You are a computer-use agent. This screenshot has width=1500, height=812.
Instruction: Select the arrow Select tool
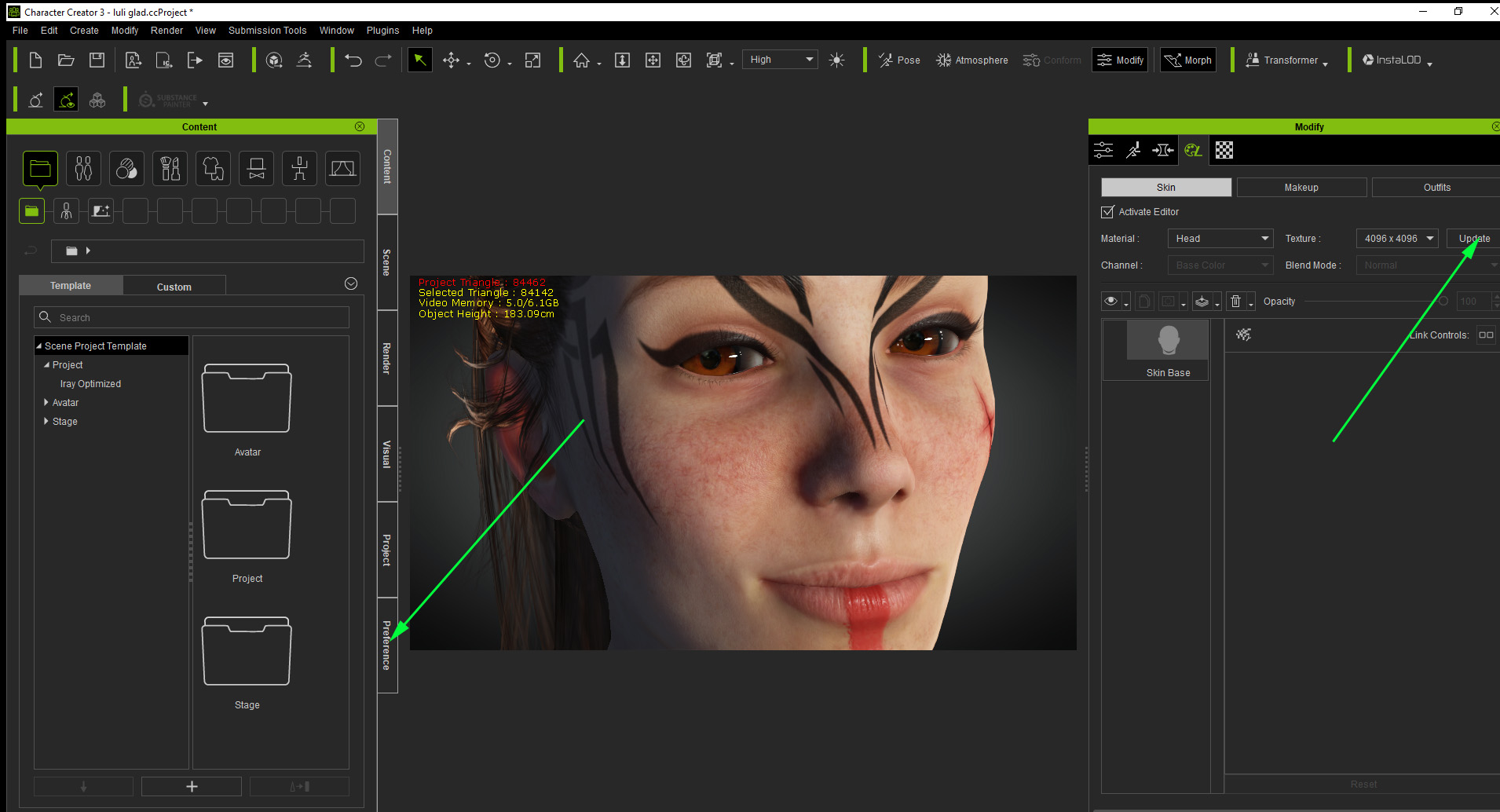420,60
